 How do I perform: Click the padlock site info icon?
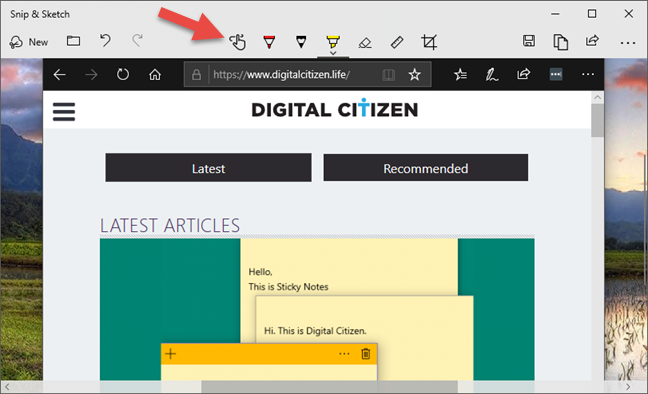coord(196,75)
